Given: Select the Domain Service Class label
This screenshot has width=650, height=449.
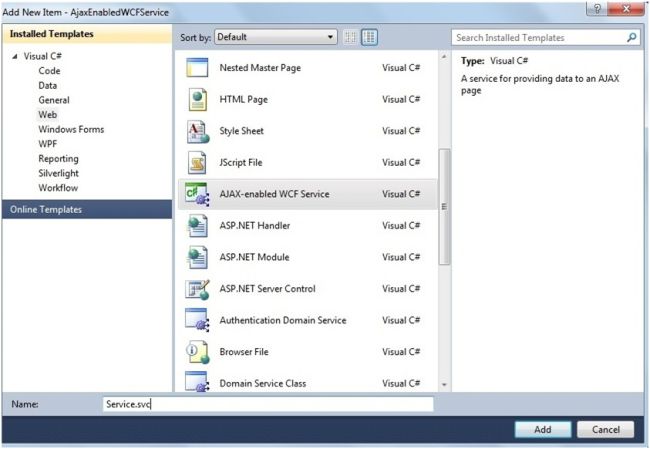Looking at the screenshot, I should tap(263, 383).
